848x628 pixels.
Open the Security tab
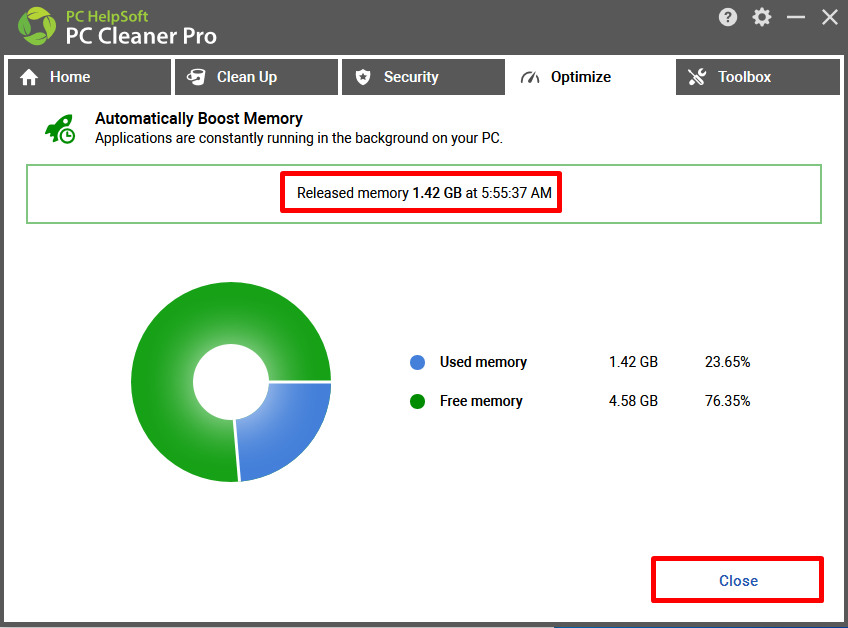point(423,77)
